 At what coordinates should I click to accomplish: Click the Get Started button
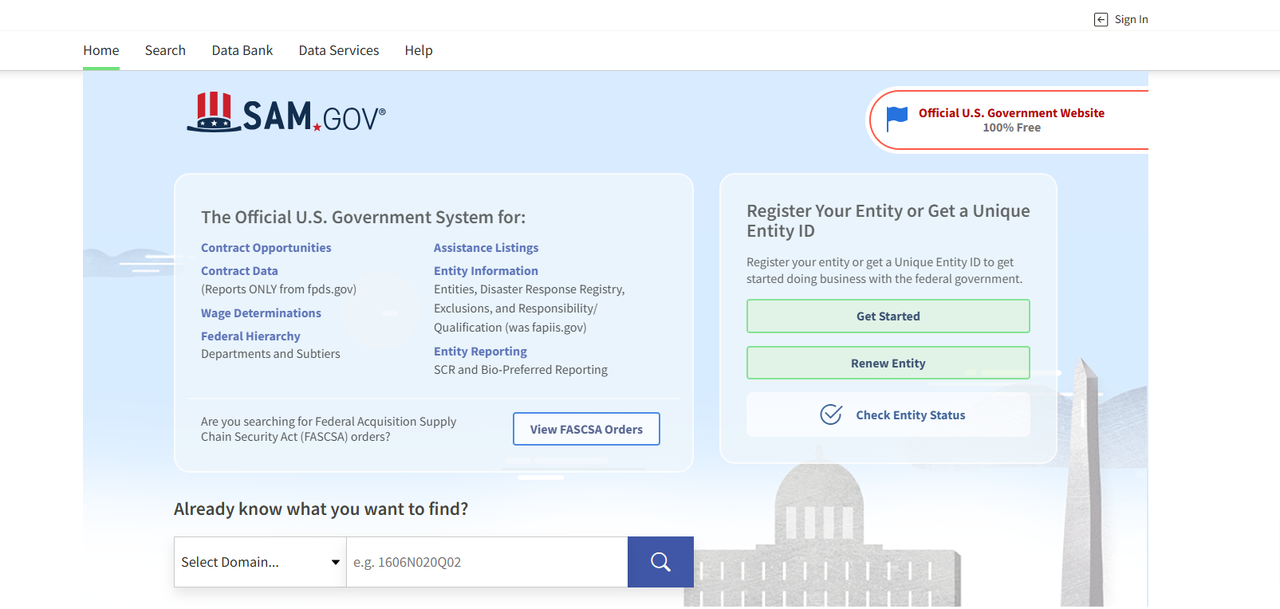click(888, 316)
